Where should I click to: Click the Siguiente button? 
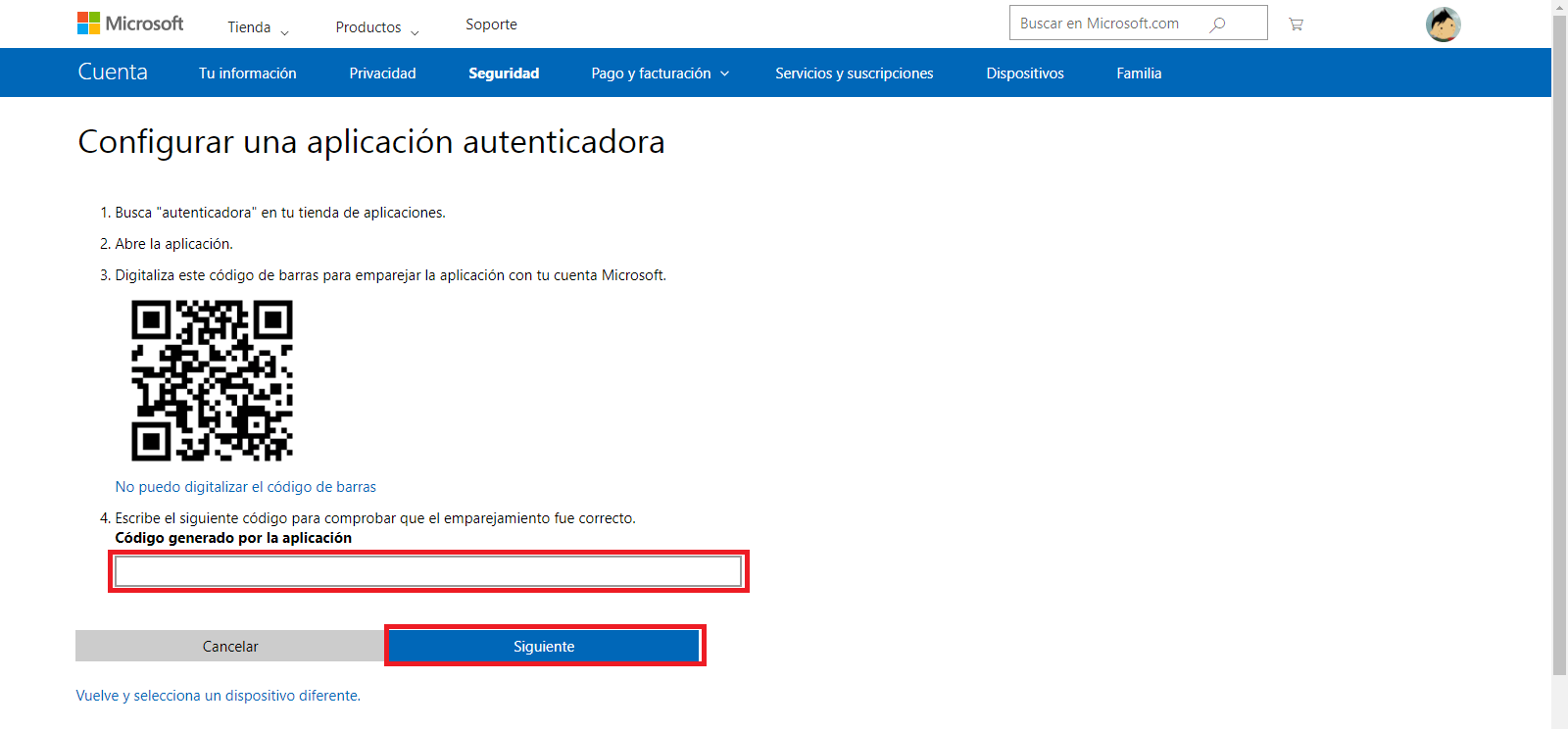[544, 646]
